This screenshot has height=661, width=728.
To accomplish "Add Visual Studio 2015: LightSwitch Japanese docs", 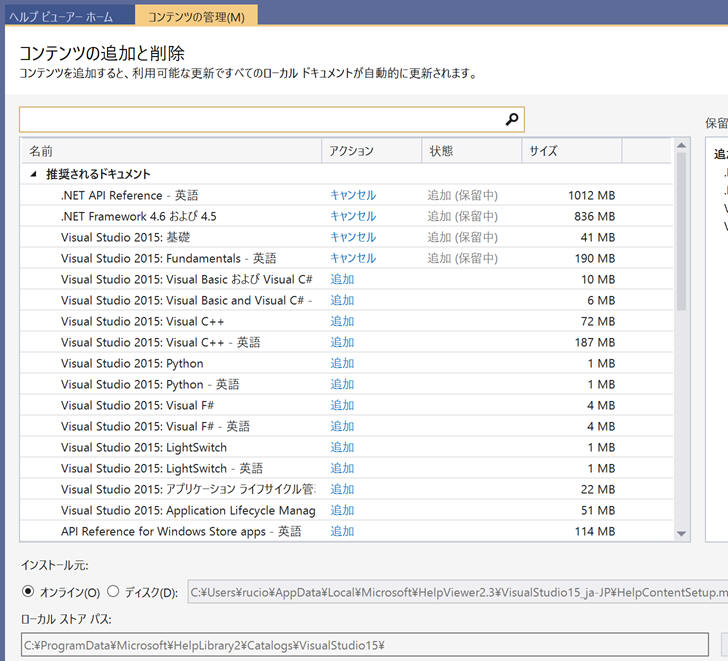I will (x=342, y=447).
